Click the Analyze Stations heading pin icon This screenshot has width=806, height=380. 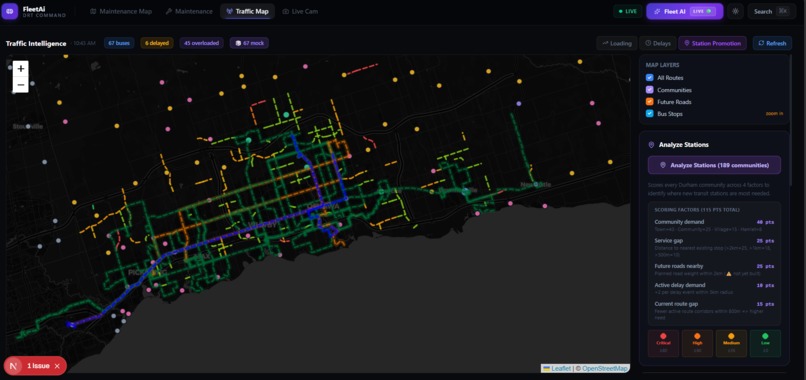[651, 145]
